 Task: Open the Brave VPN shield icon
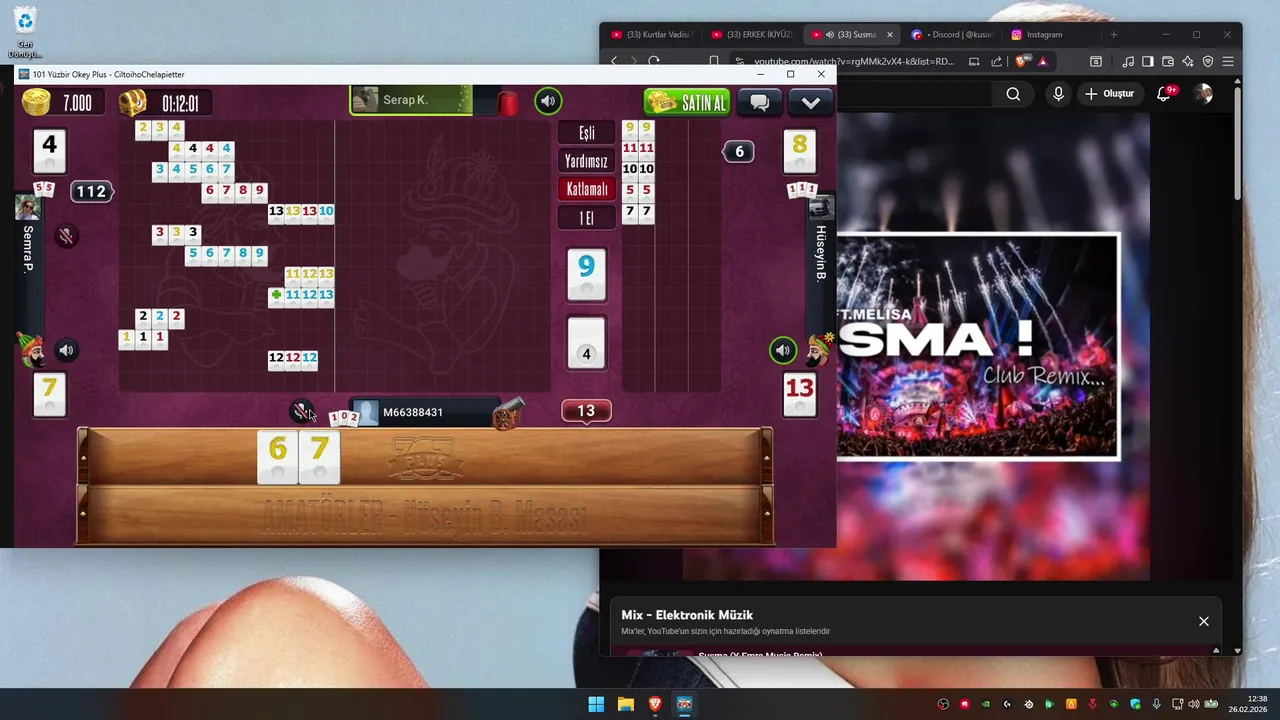pyautogui.click(x=1208, y=61)
